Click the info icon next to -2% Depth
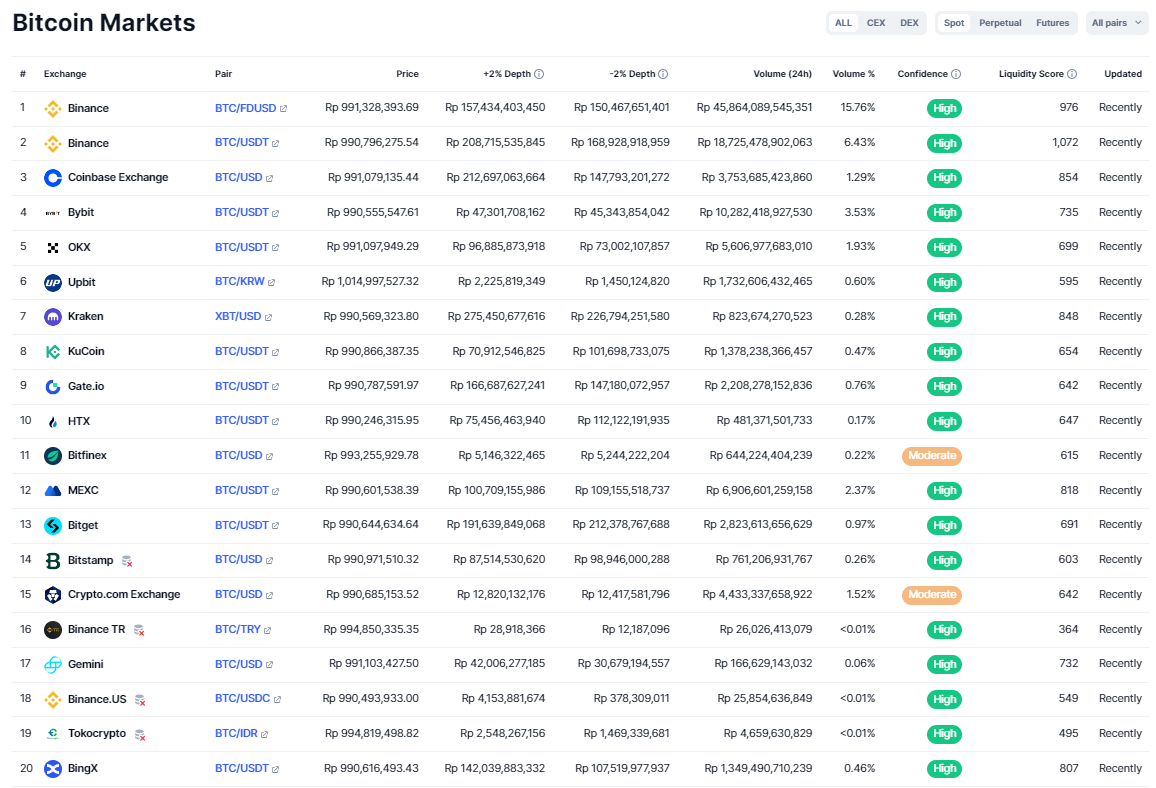The height and width of the screenshot is (788, 1156). (663, 74)
